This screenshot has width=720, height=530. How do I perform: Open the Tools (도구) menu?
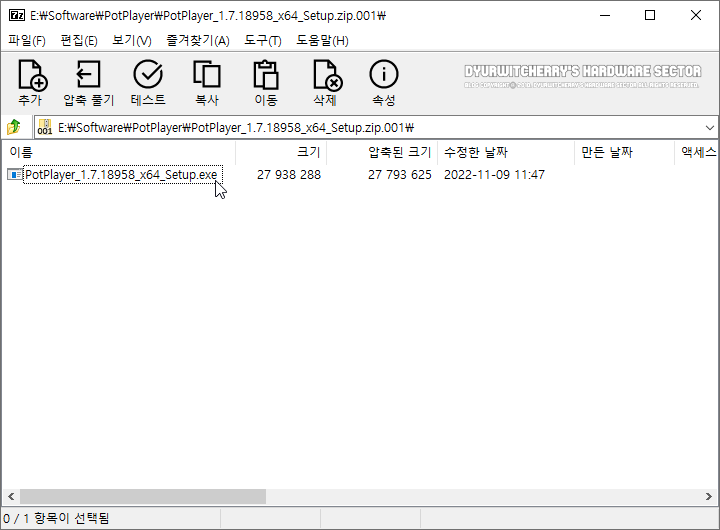[263, 40]
